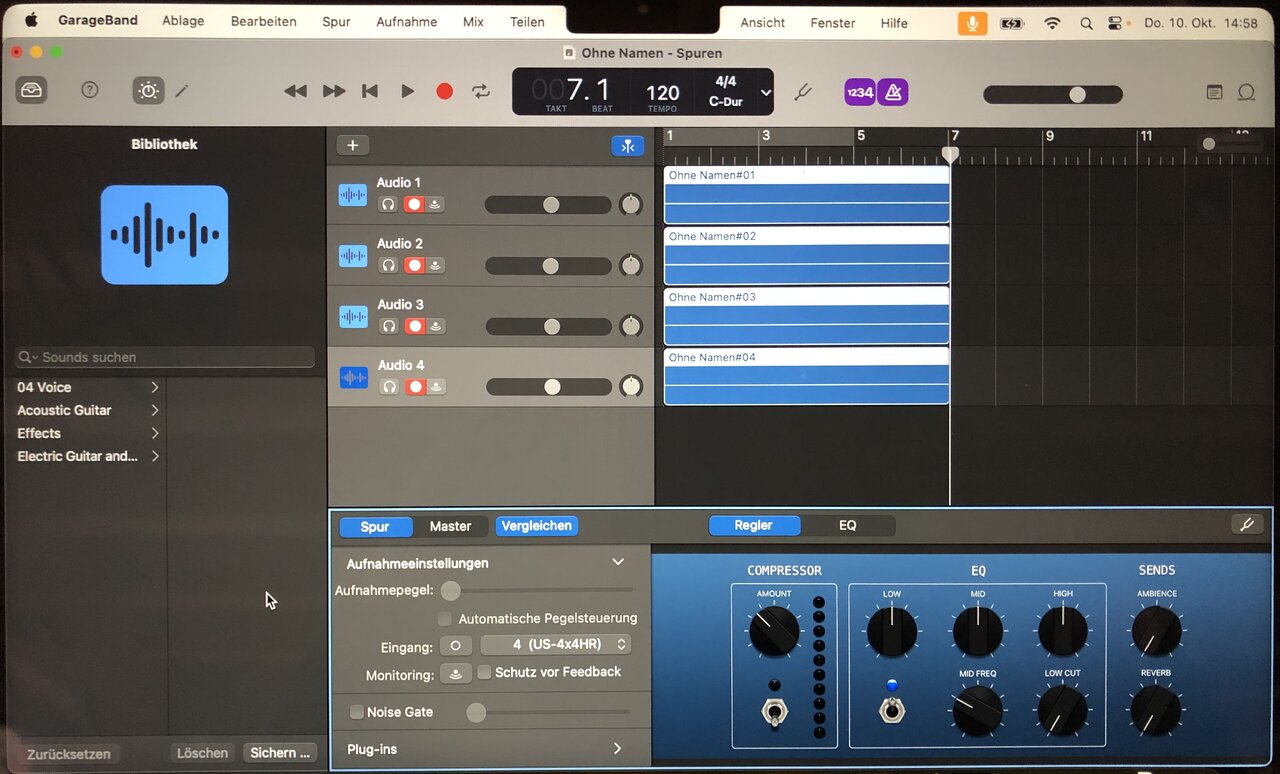
Task: Click the Sichern ... button
Action: (280, 753)
